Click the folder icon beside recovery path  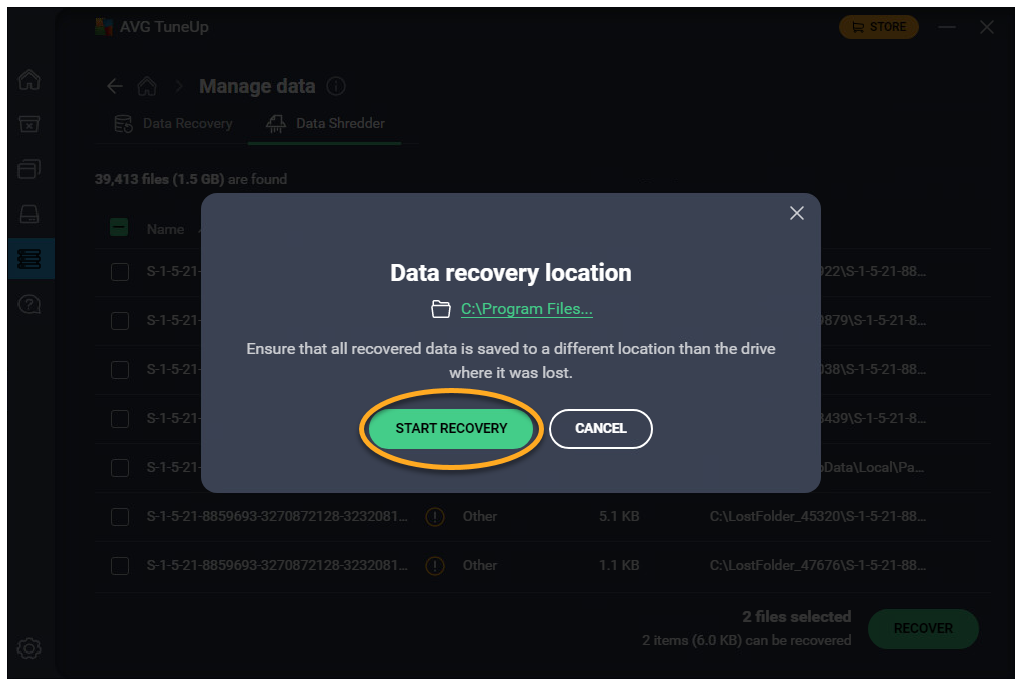point(441,309)
